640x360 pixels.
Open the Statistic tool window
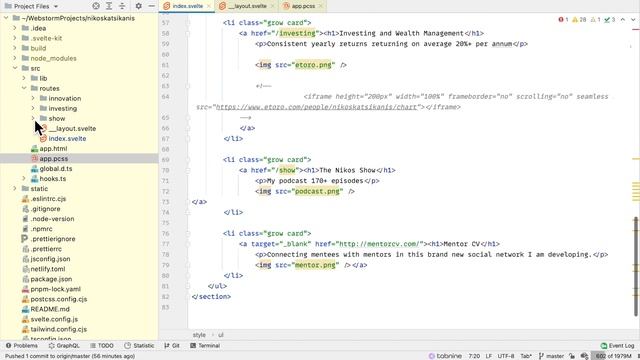(x=139, y=345)
